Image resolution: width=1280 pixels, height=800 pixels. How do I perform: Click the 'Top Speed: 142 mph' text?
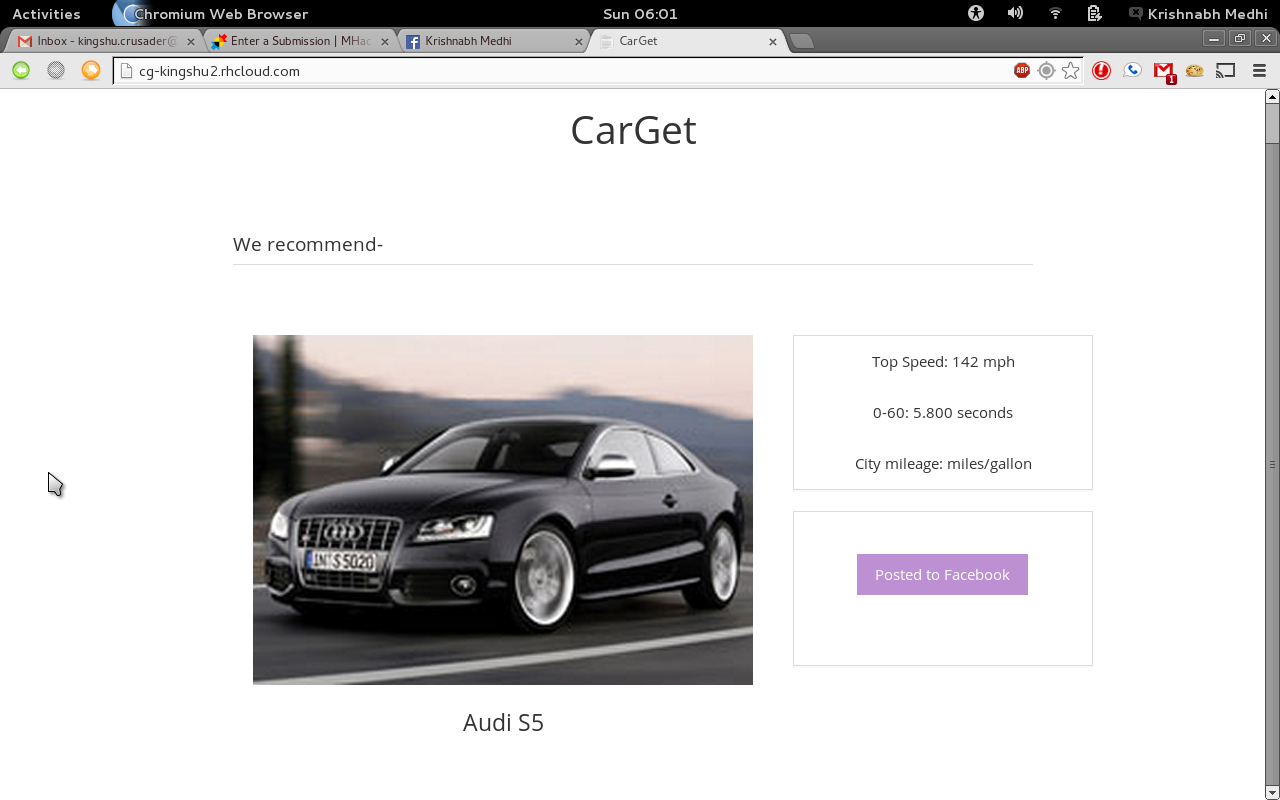point(943,362)
